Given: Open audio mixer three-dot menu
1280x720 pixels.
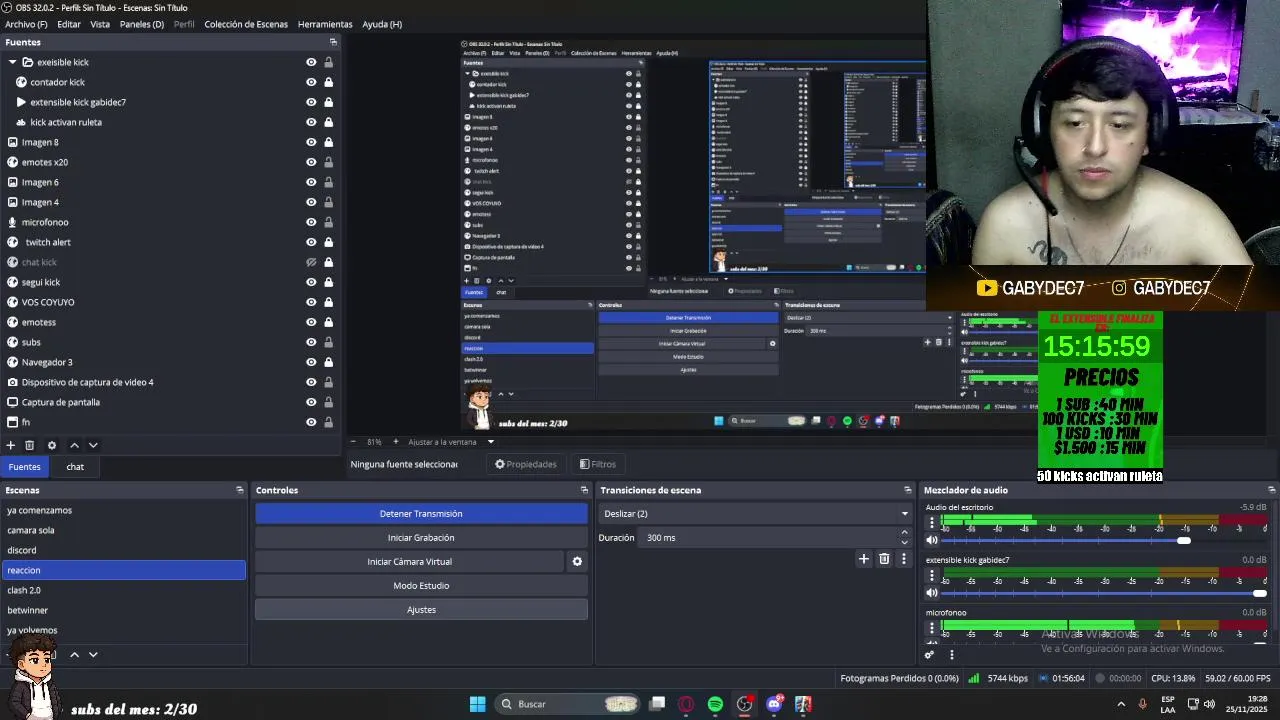Looking at the screenshot, I should [x=951, y=655].
